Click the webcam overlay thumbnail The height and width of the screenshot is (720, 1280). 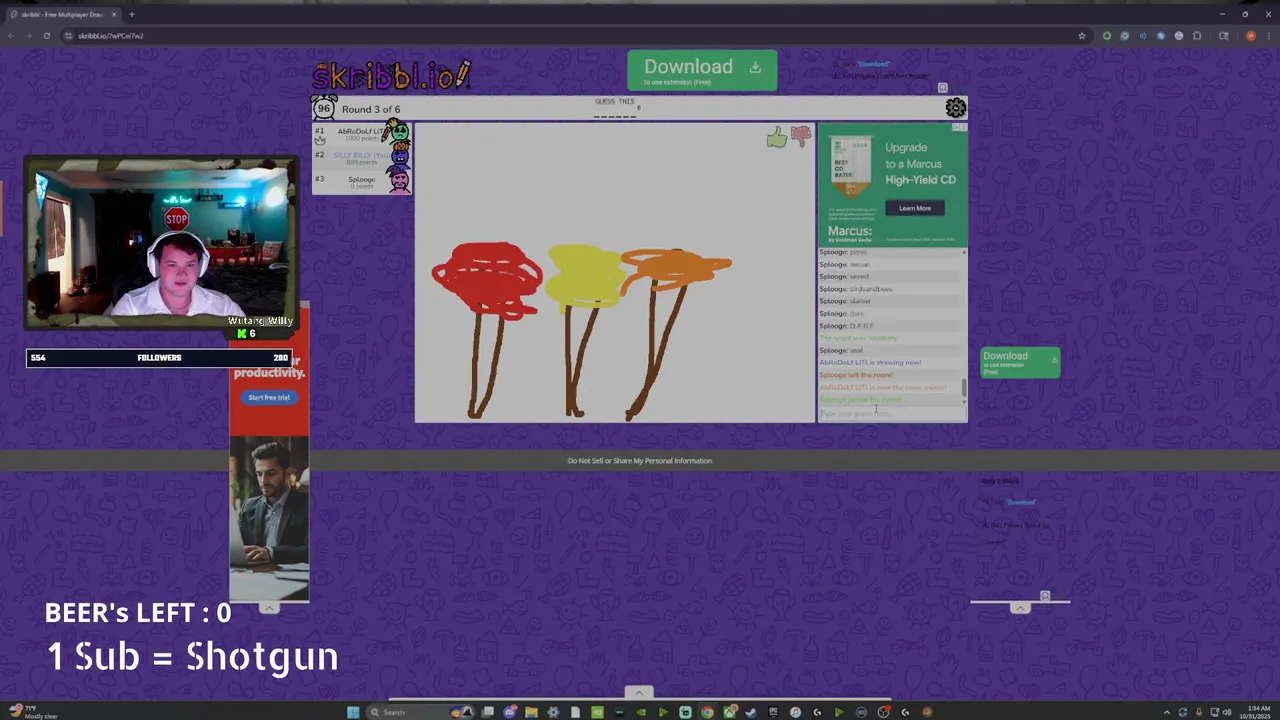(x=161, y=243)
